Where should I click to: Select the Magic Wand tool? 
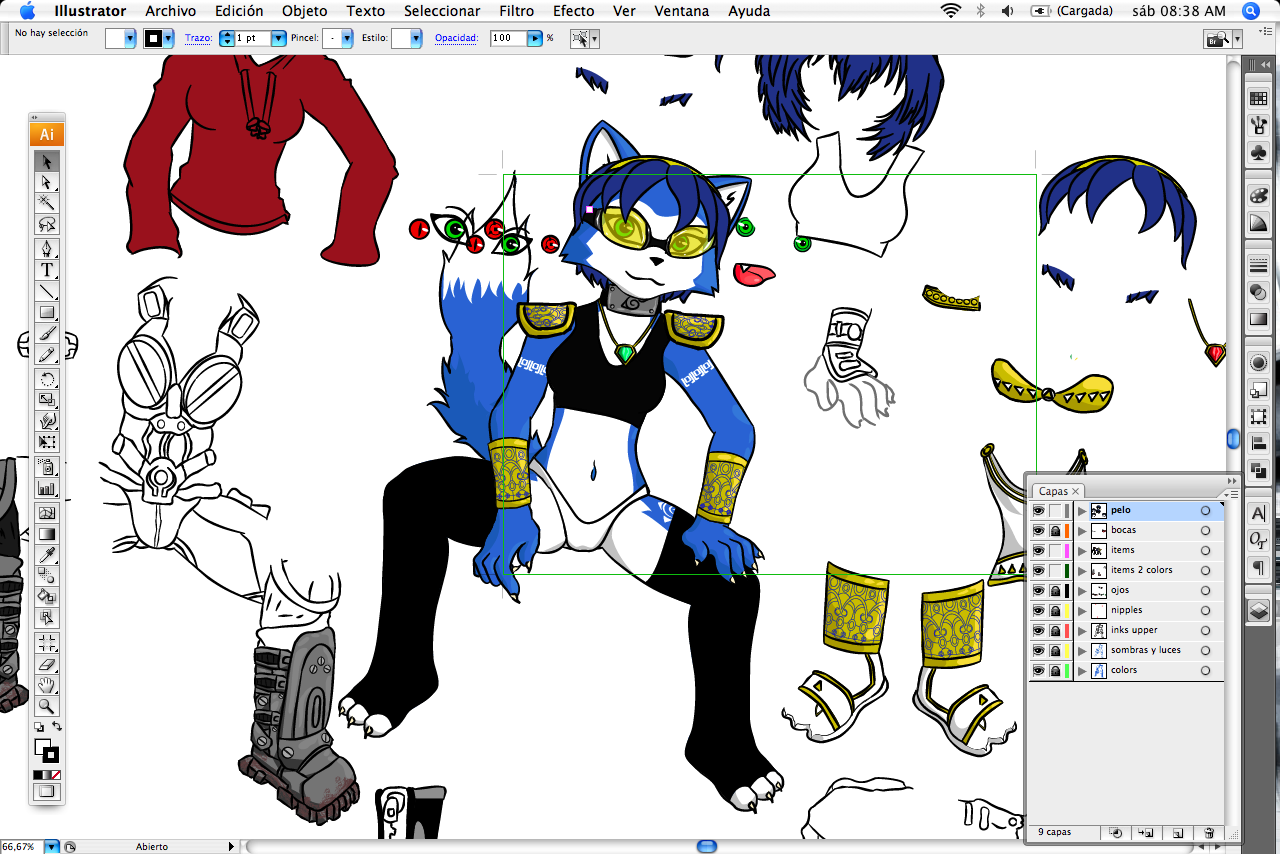[47, 203]
